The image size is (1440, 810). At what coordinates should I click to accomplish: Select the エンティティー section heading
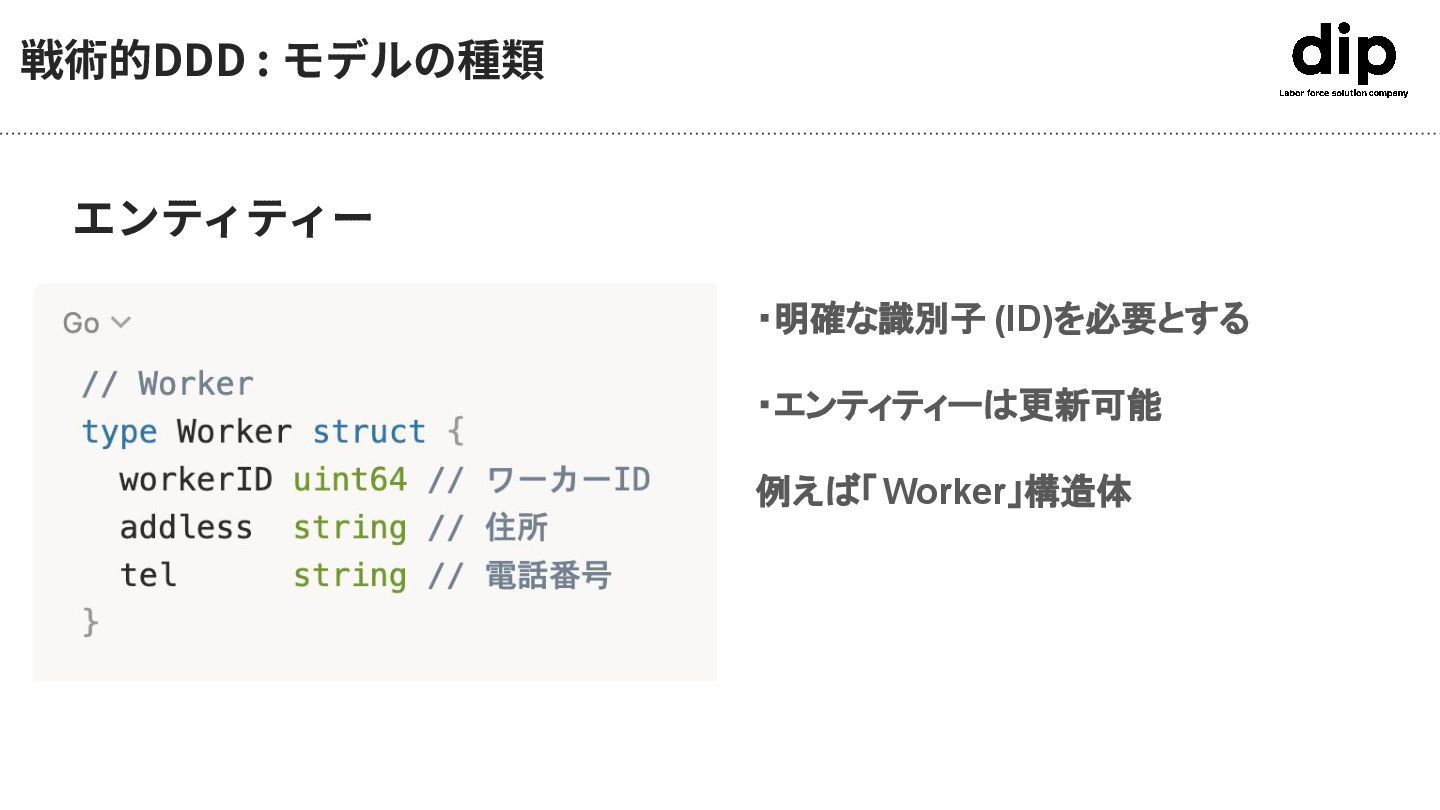(x=223, y=218)
